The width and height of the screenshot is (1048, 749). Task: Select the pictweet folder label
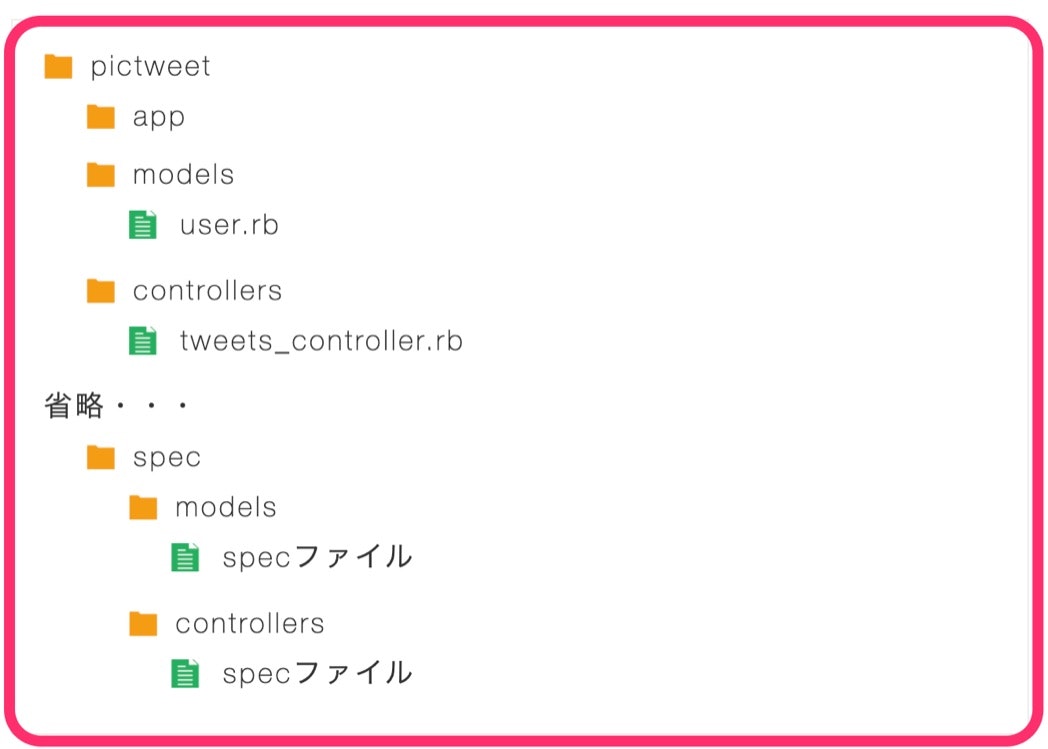151,67
